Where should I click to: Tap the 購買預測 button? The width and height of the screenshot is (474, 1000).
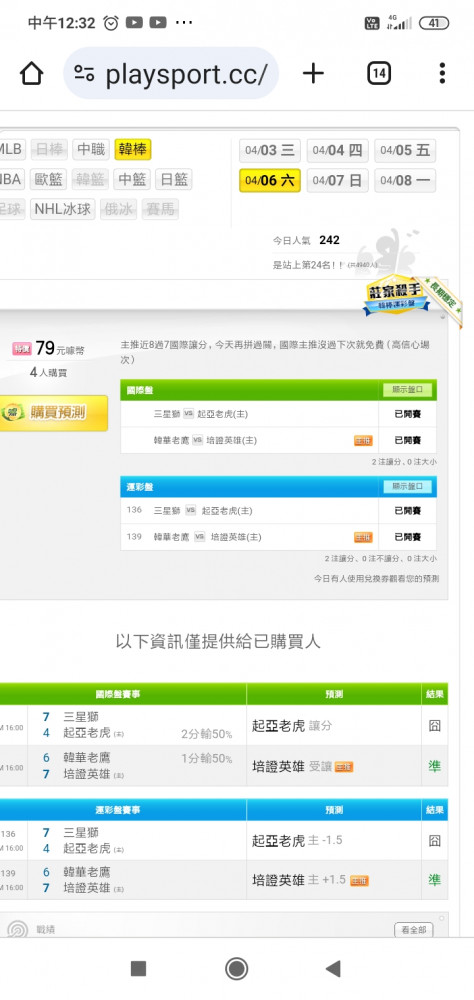click(x=54, y=413)
